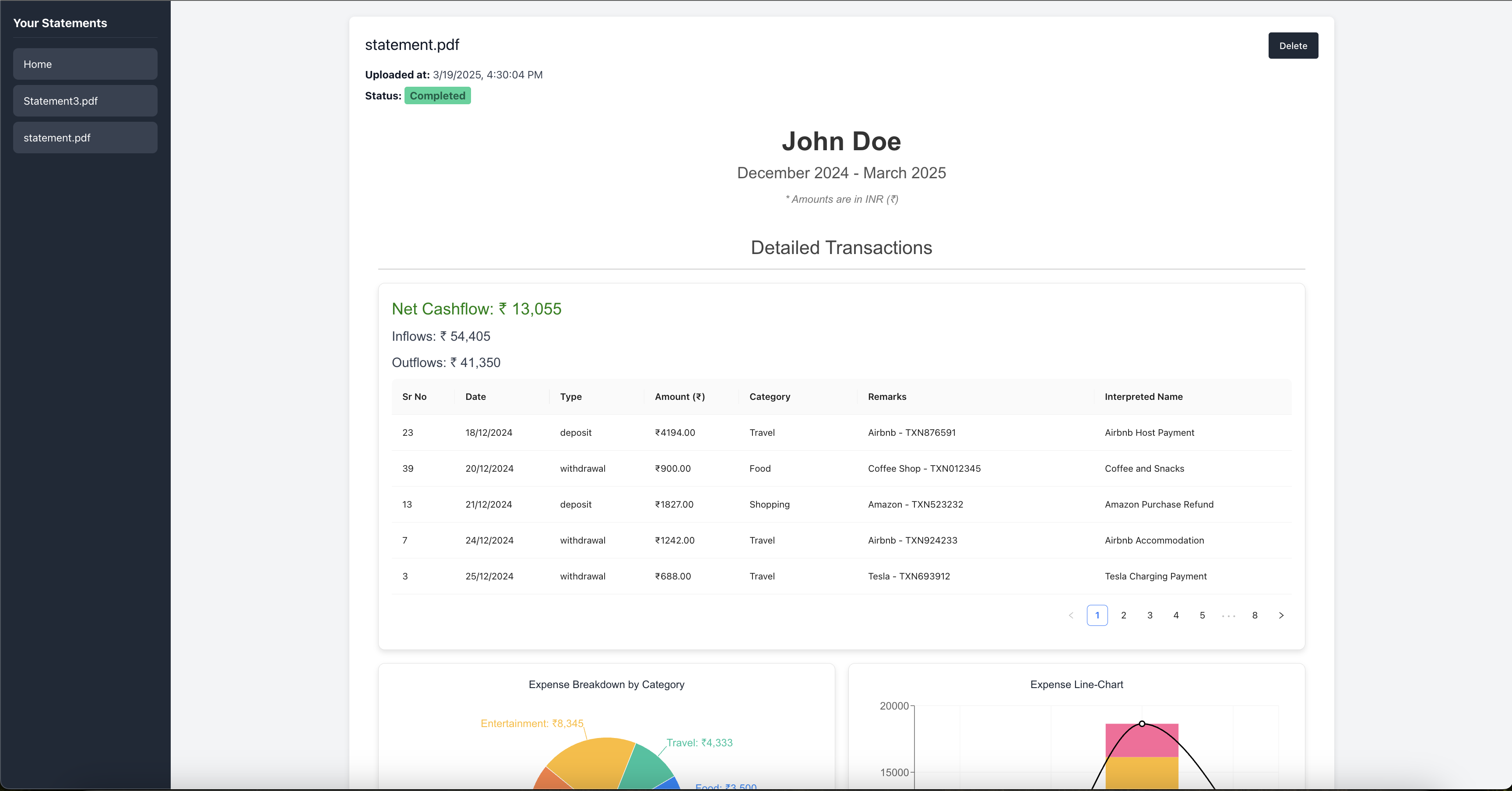Switch to transactions page 5

click(1202, 615)
